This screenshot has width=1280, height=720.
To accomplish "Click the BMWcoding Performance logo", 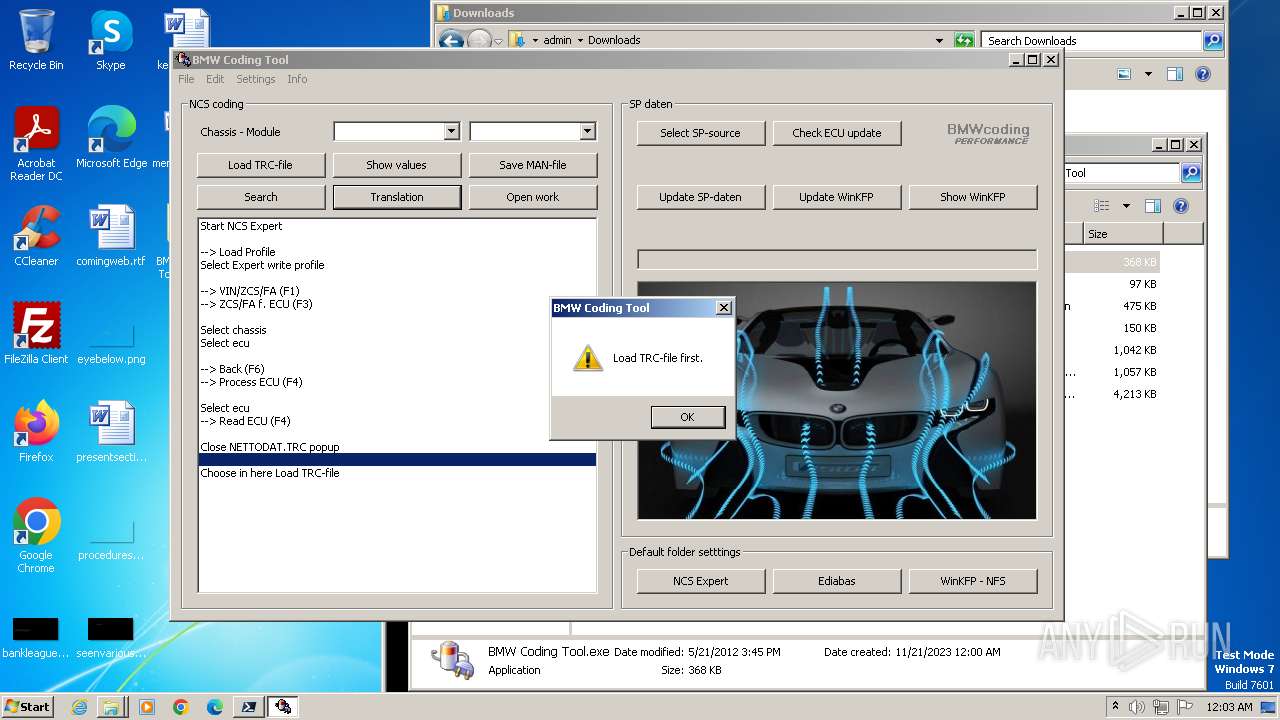I will coord(988,134).
